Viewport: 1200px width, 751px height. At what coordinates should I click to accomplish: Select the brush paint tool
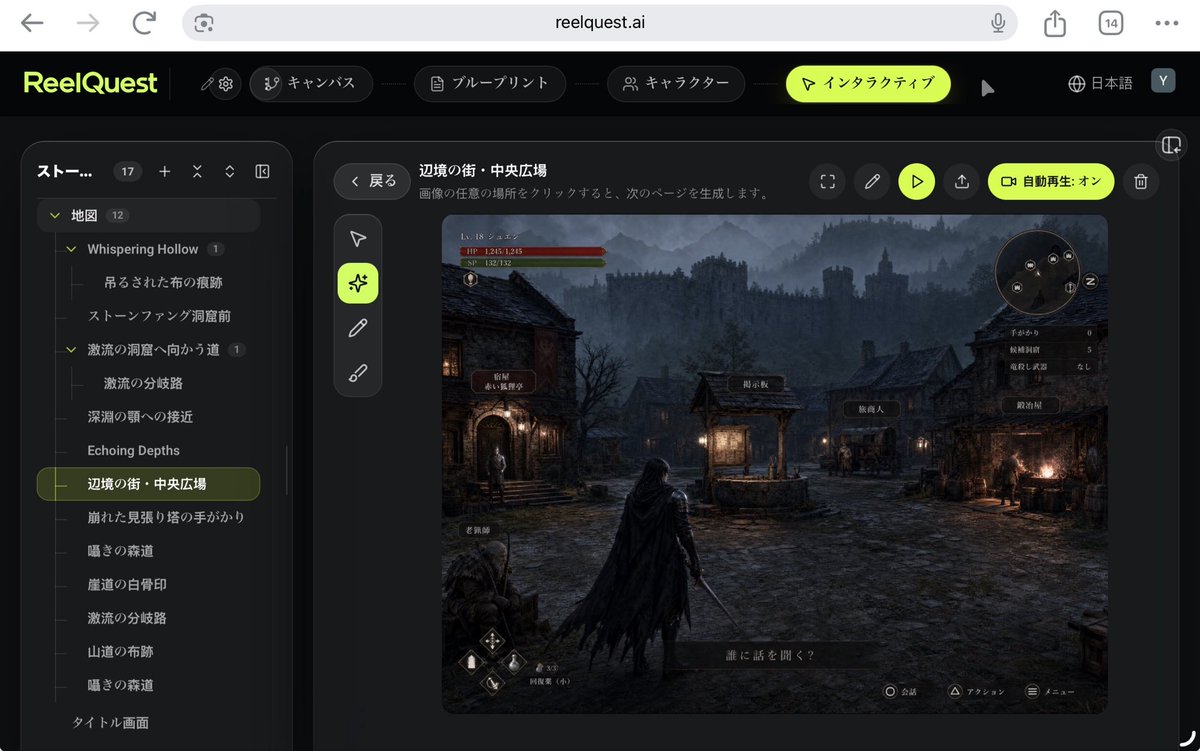(x=358, y=373)
